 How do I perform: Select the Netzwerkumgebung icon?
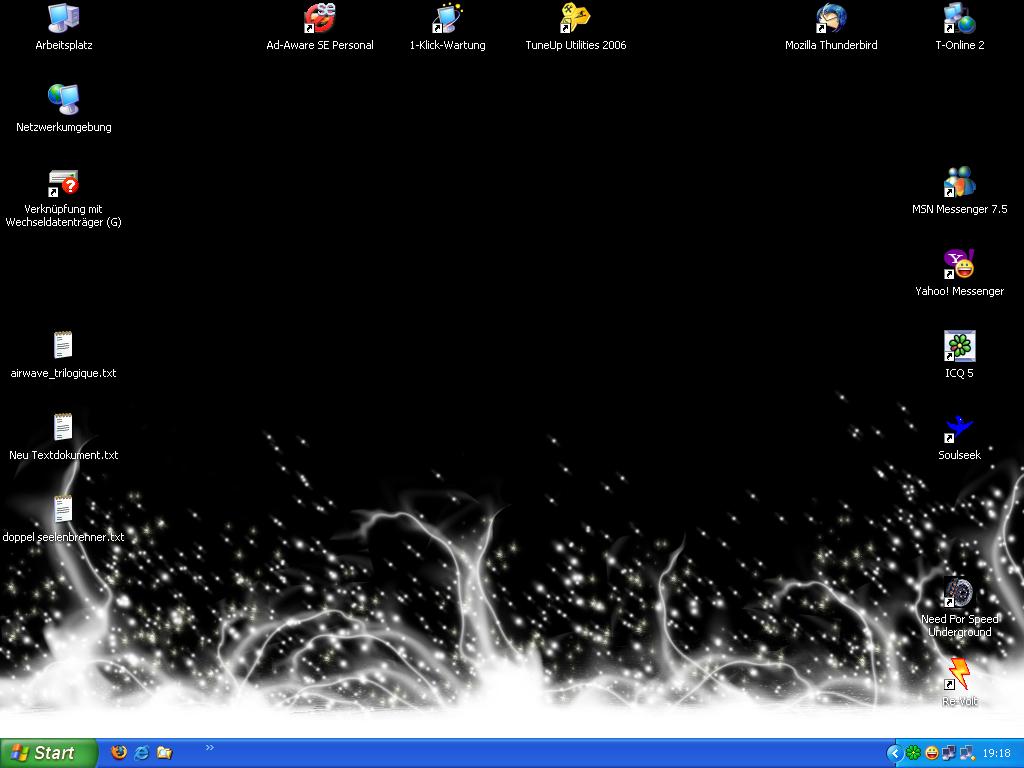click(x=63, y=100)
